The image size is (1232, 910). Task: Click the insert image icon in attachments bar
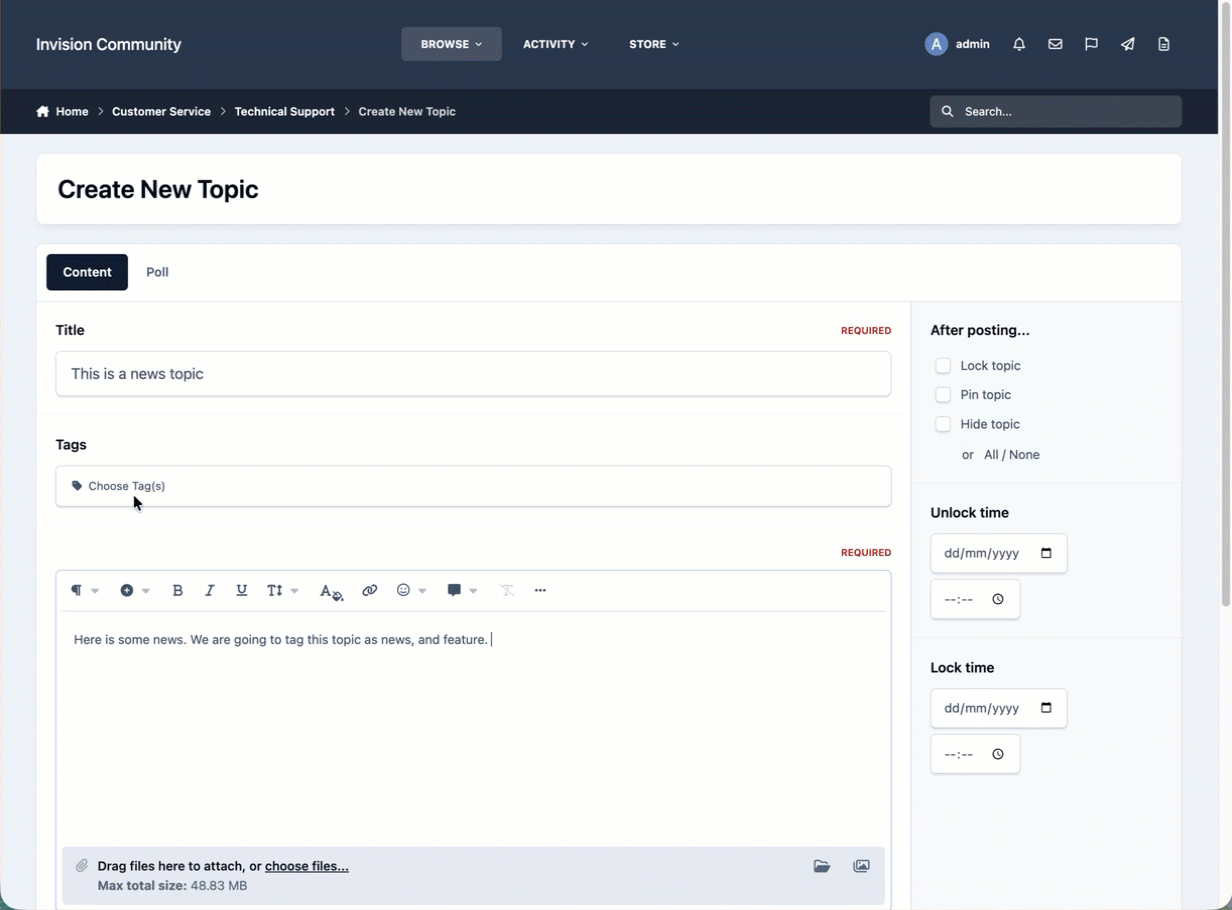pos(861,866)
